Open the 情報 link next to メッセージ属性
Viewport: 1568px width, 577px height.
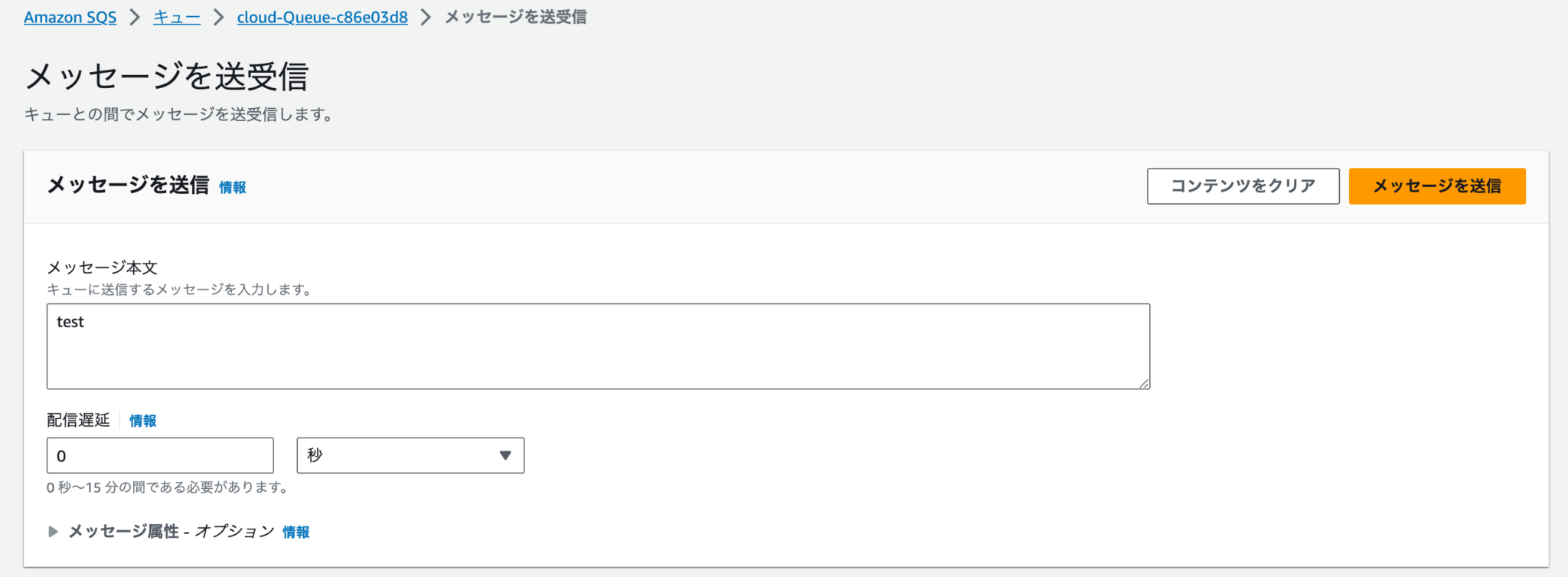click(296, 532)
